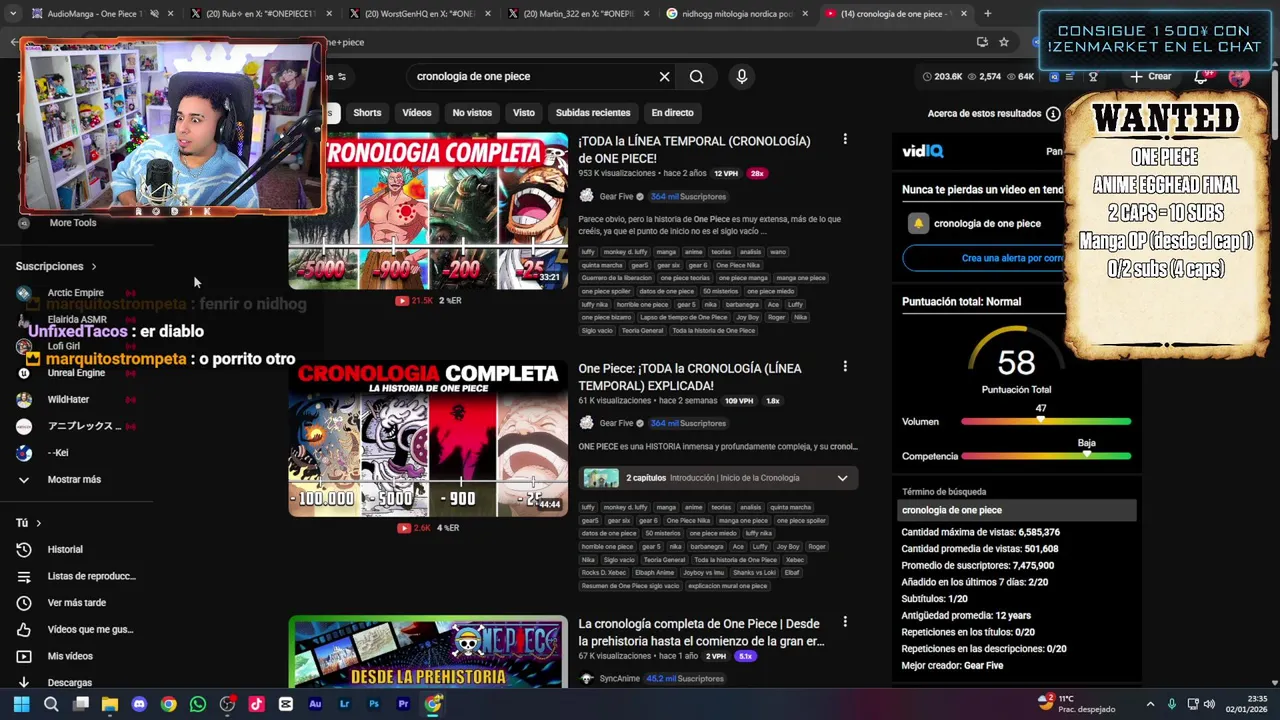
Task: Open Arctic Empire subscription
Action: tap(75, 293)
